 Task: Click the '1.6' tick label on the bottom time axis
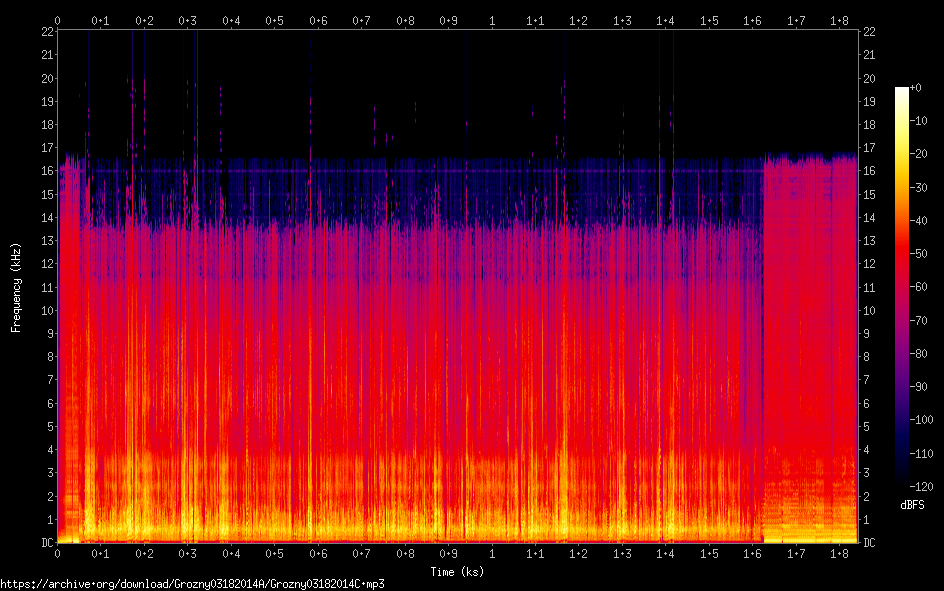point(753,554)
